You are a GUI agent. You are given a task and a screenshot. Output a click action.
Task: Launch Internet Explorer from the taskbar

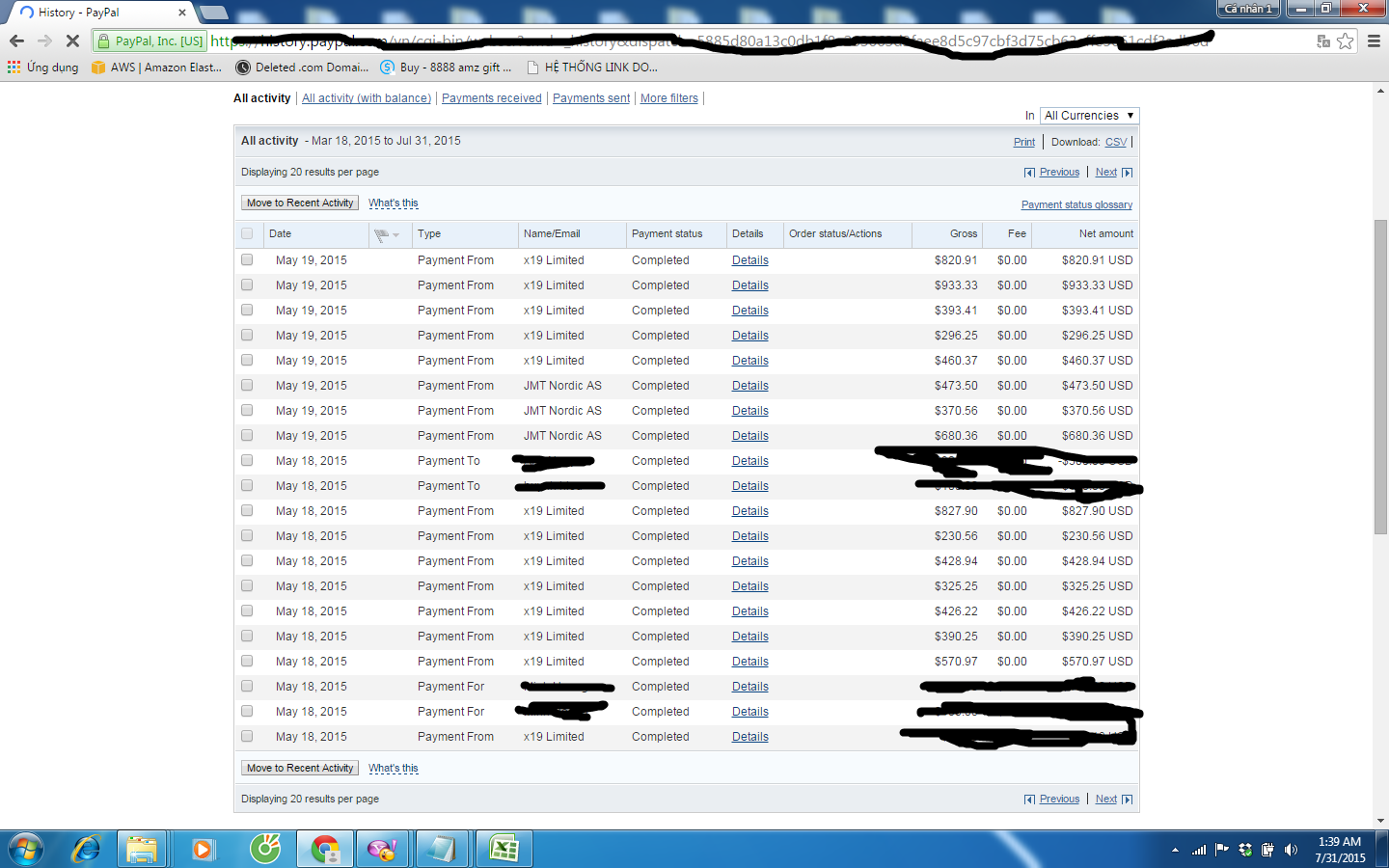coord(87,850)
